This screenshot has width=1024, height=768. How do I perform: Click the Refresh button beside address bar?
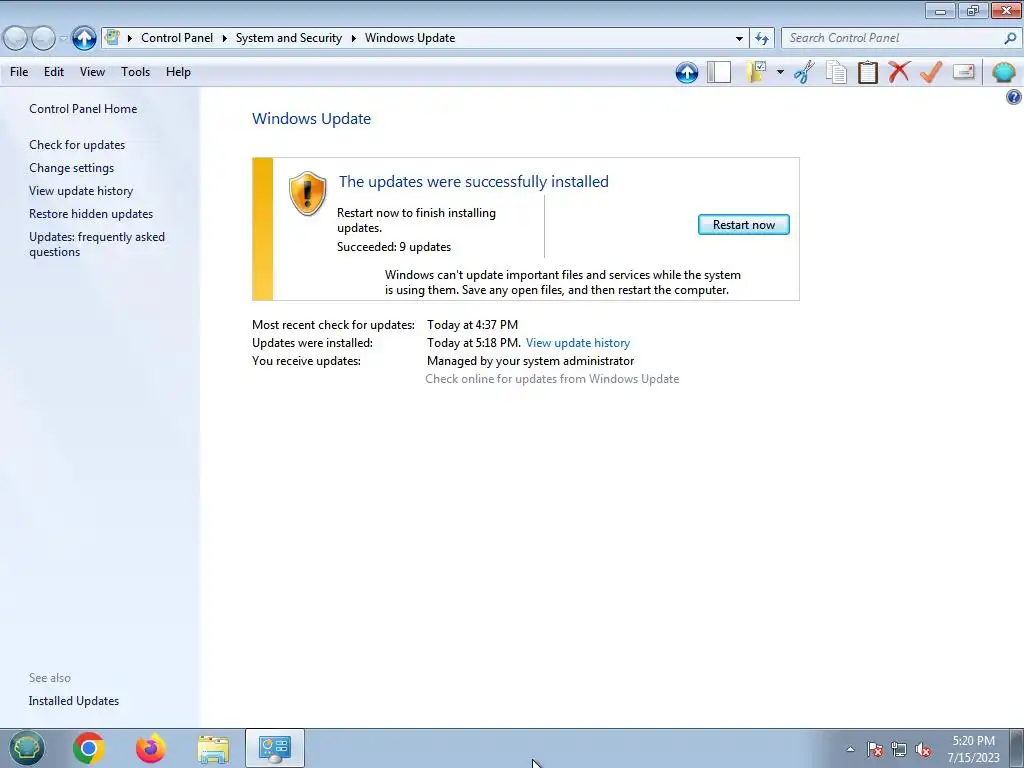point(761,38)
